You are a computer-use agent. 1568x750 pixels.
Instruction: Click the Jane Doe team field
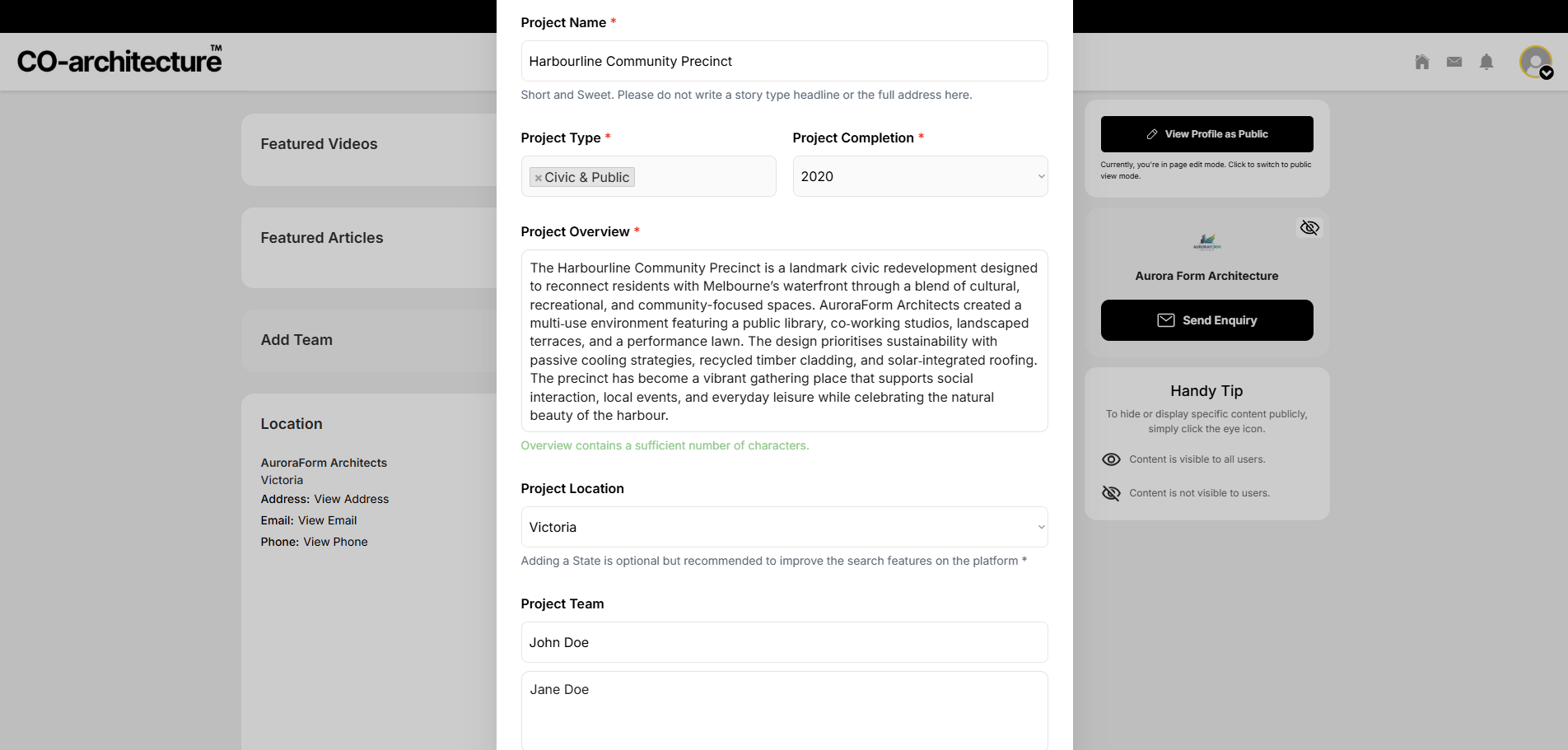coord(784,710)
